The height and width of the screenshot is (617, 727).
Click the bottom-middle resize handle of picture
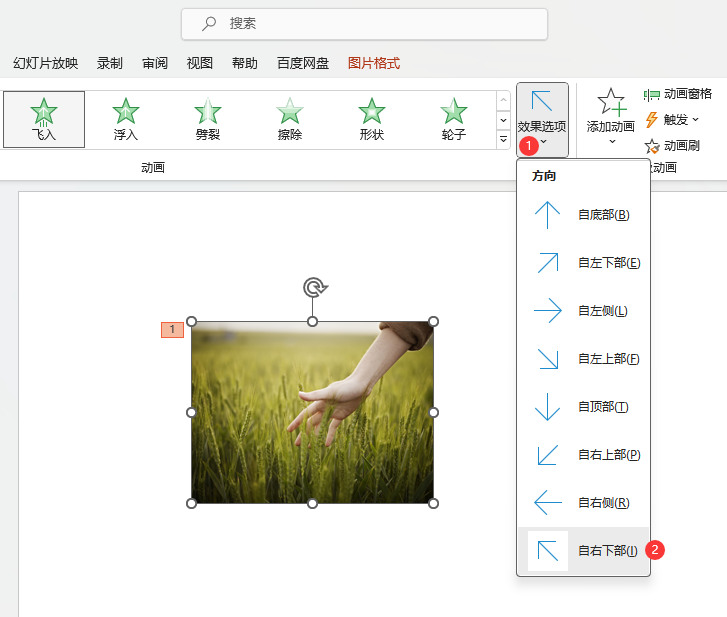pyautogui.click(x=312, y=503)
